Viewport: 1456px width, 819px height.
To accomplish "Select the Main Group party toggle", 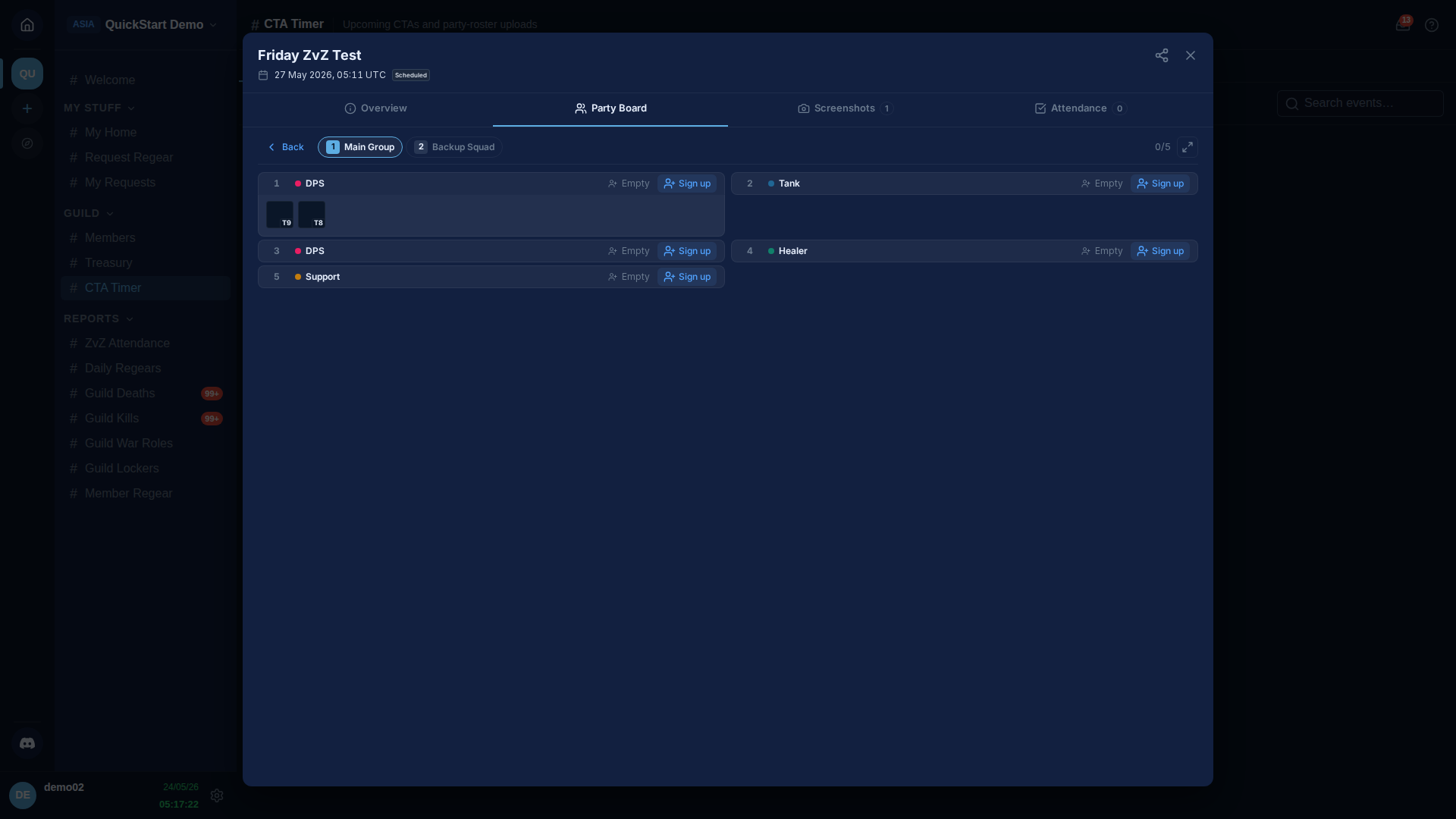I will (x=360, y=147).
